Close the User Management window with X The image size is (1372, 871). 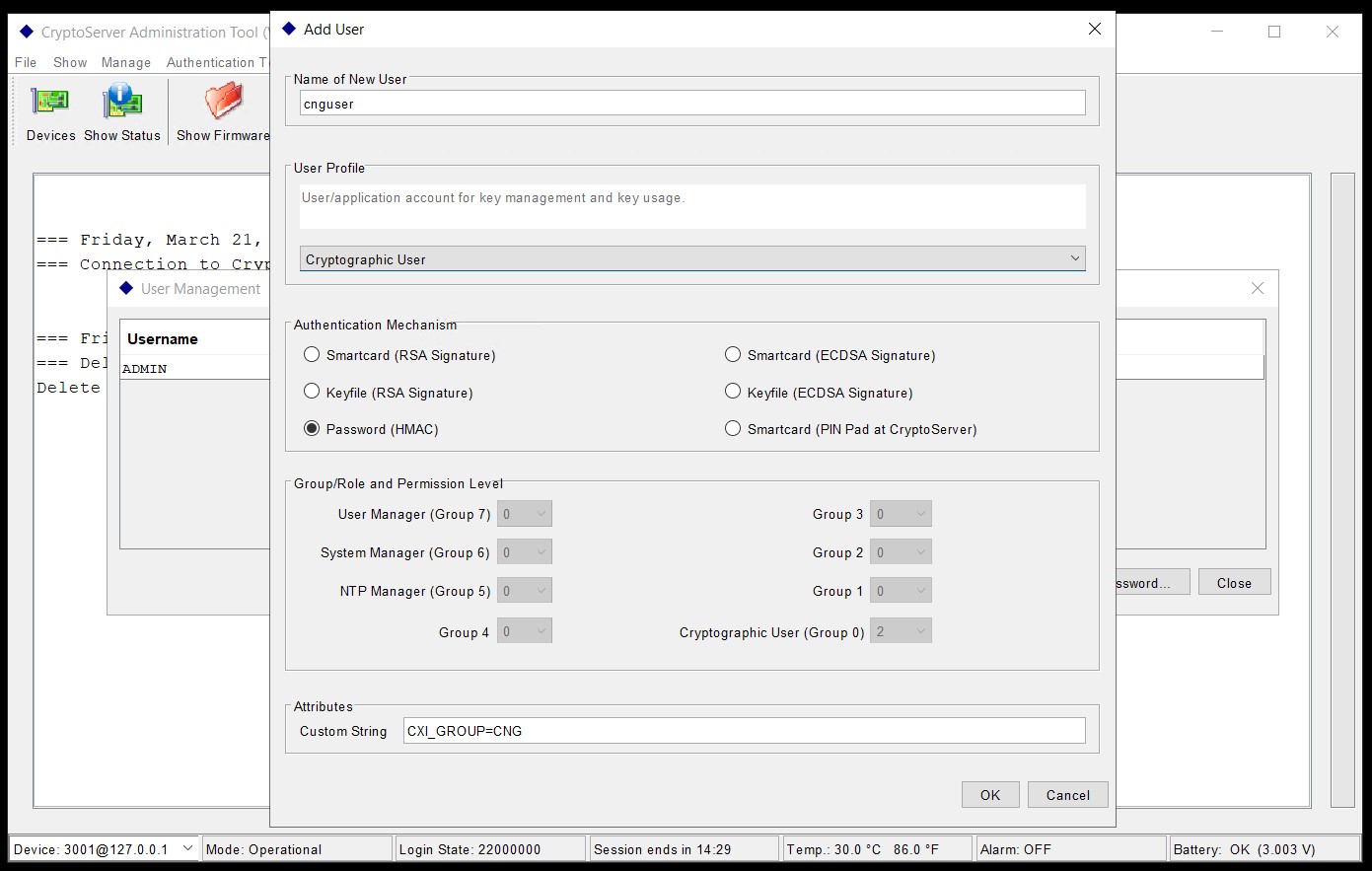1258,288
